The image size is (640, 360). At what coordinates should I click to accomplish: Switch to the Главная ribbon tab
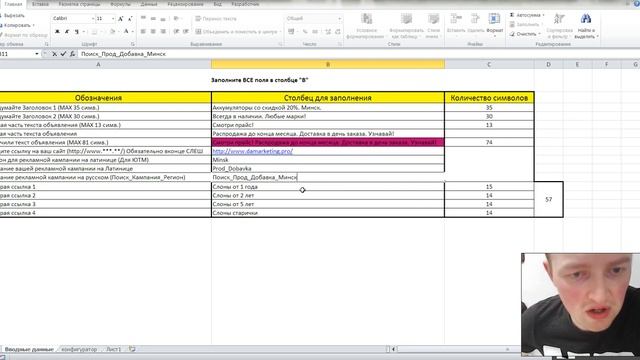(x=13, y=4)
